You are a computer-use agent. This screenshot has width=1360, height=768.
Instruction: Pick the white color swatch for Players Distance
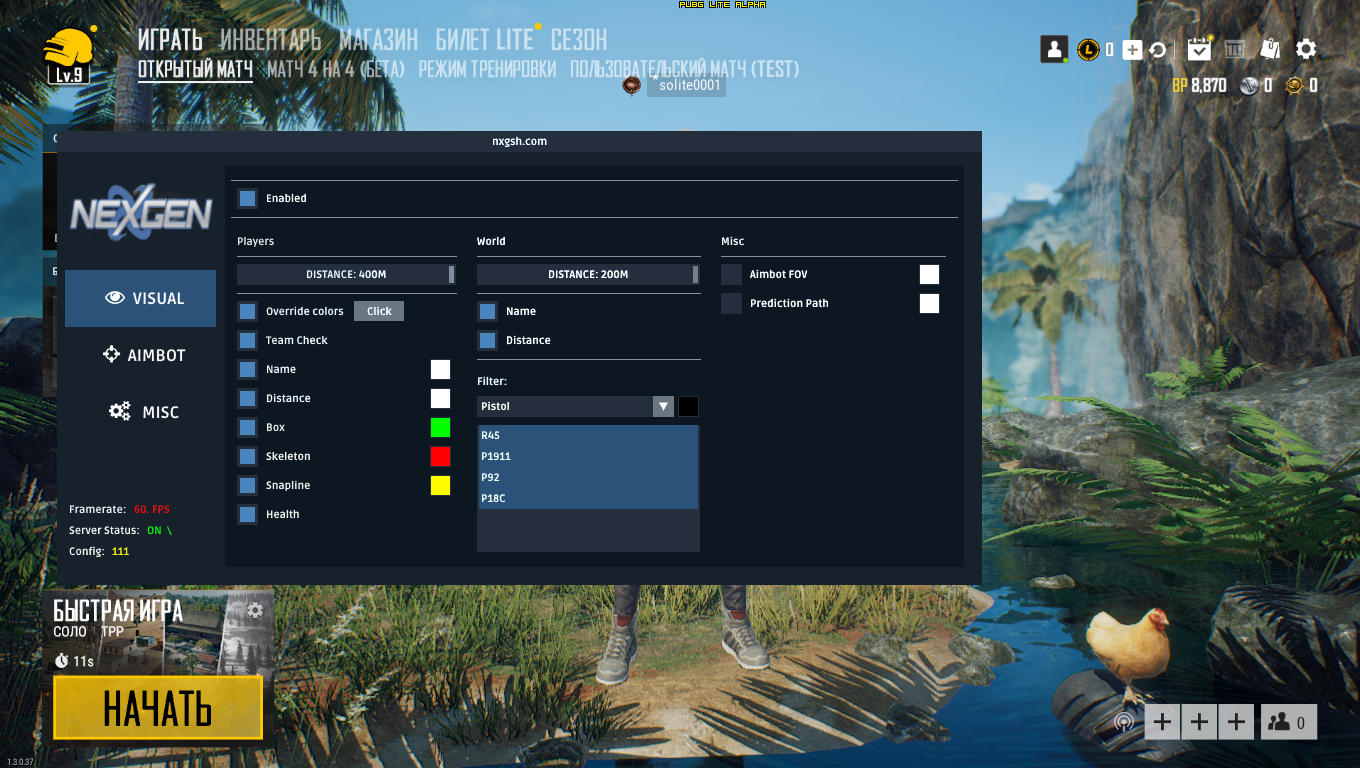(440, 398)
